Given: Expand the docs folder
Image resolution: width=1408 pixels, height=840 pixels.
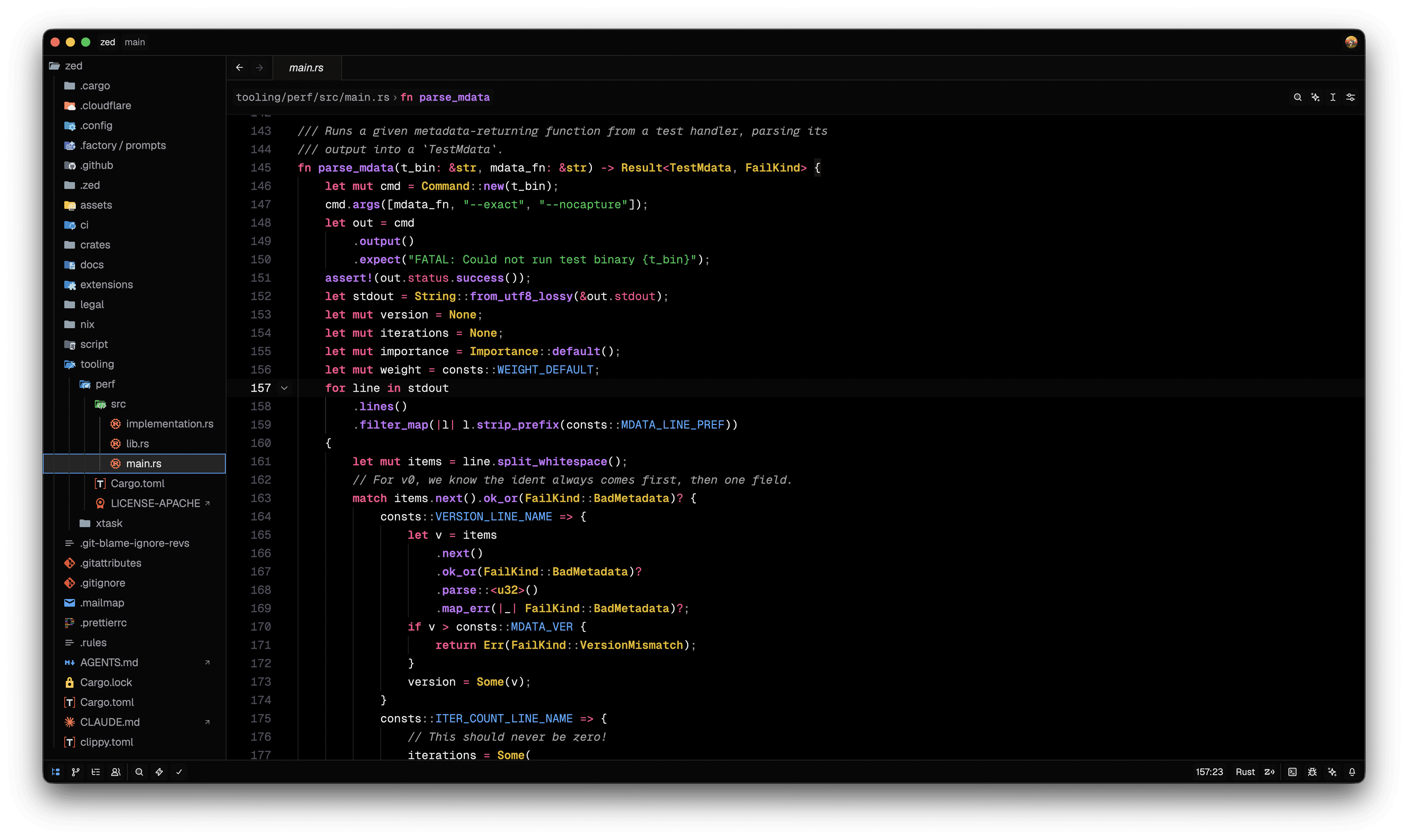Looking at the screenshot, I should (135, 264).
